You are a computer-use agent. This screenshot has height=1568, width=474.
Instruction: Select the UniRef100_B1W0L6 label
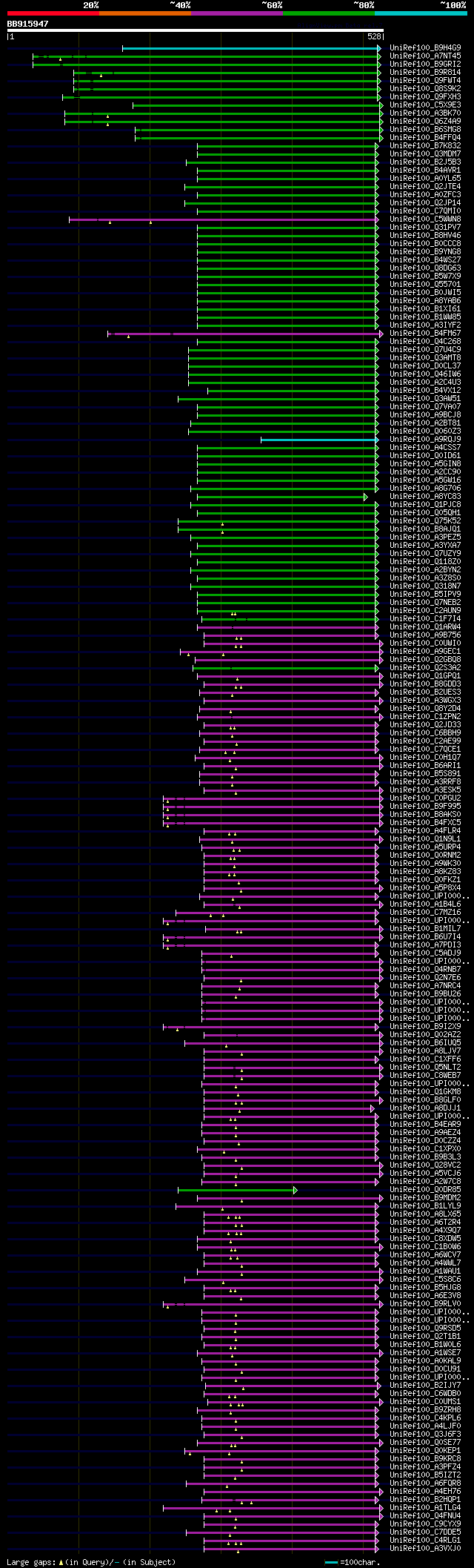pos(425,1345)
